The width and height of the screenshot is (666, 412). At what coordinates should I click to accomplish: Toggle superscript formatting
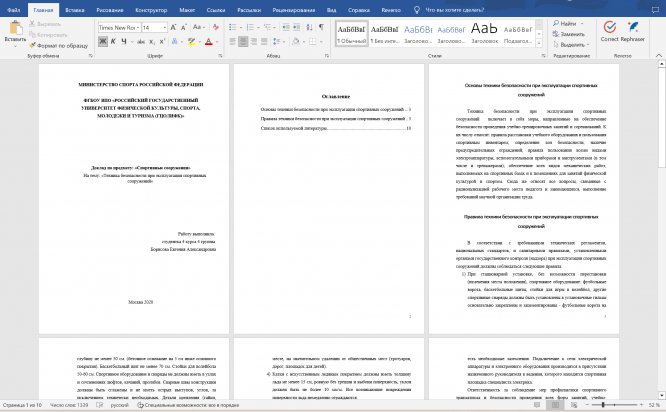(162, 42)
